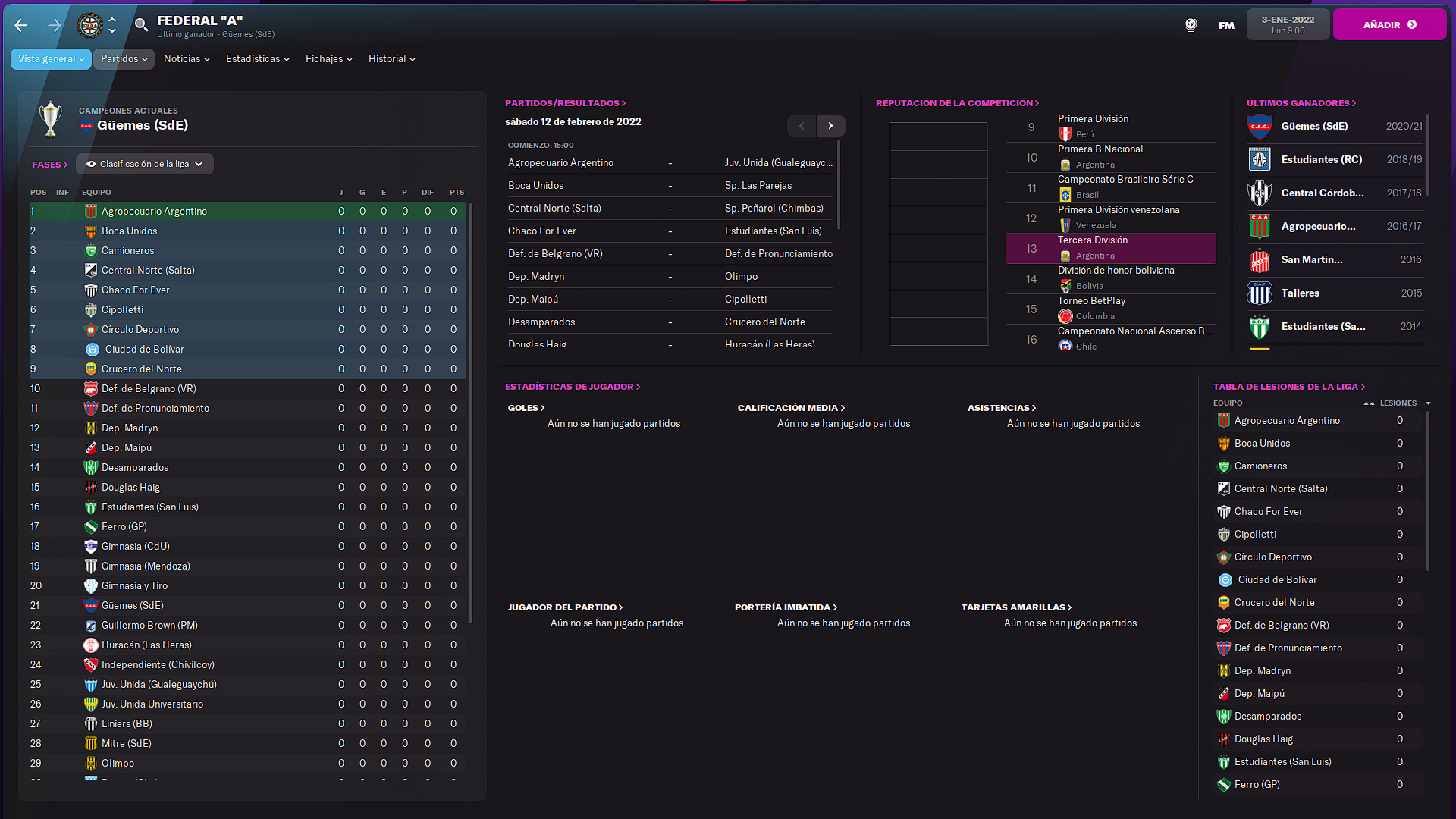Click Ferro (GP) crest in injuries table
Viewport: 1456px width, 819px height.
point(1224,784)
